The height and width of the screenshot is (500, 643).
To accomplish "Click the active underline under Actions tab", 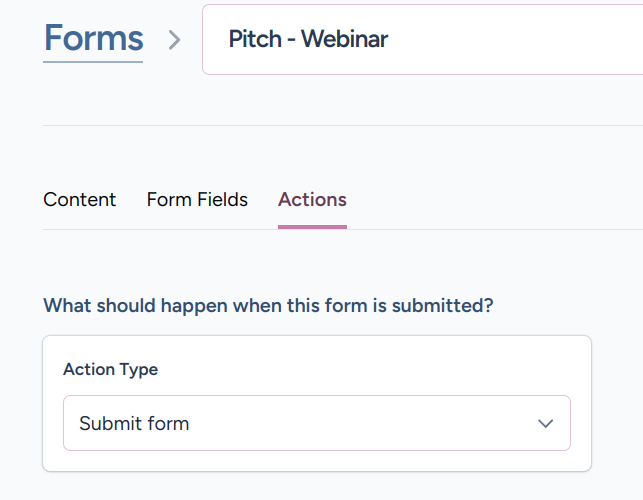I will click(312, 227).
